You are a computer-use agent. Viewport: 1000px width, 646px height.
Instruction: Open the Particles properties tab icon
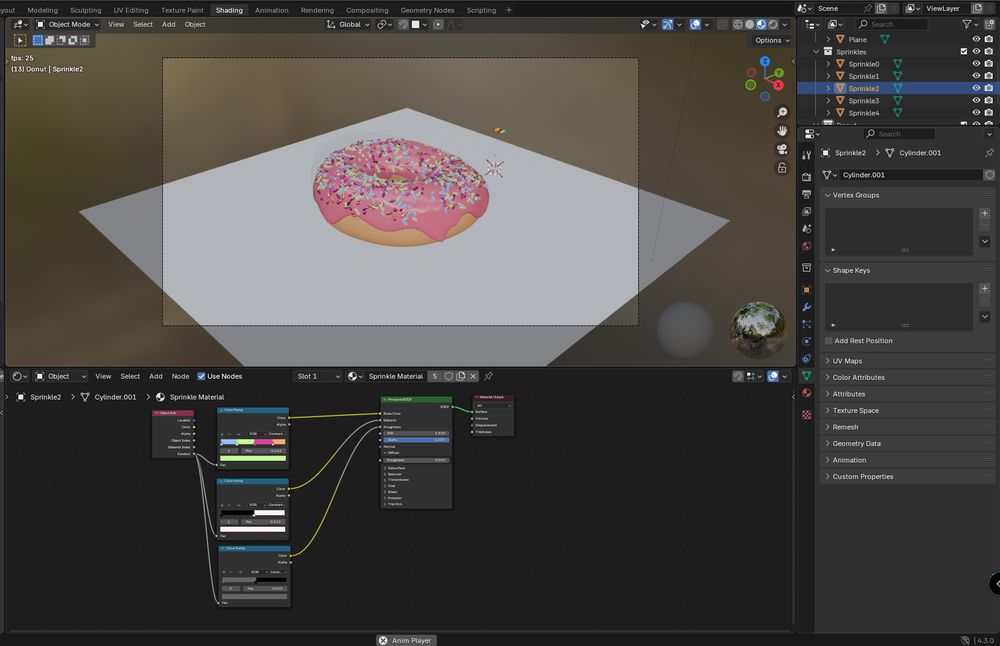tap(806, 324)
